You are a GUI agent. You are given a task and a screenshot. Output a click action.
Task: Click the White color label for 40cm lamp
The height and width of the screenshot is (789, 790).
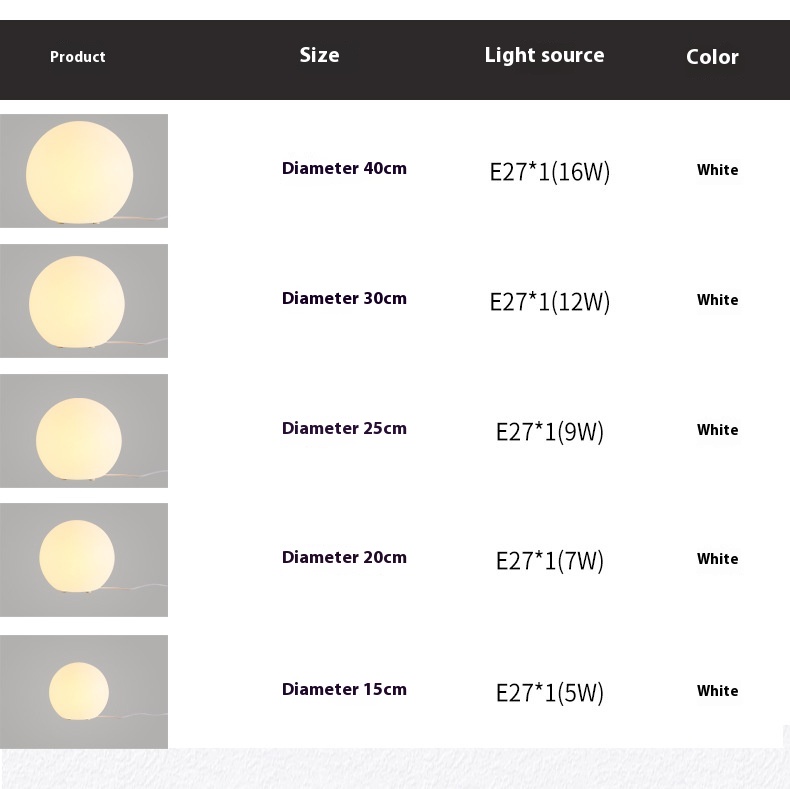click(717, 170)
